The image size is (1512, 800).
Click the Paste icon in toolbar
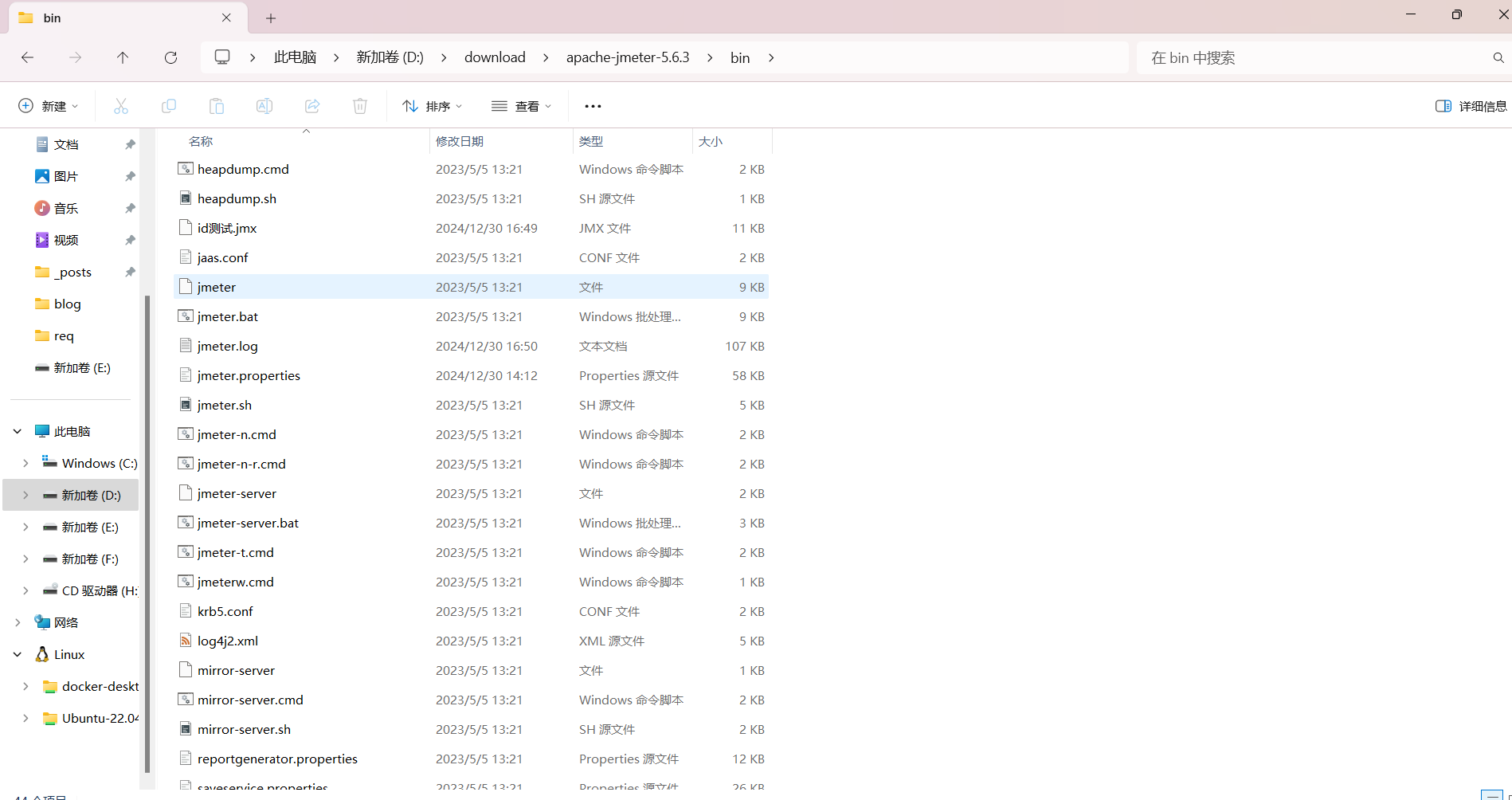[217, 106]
